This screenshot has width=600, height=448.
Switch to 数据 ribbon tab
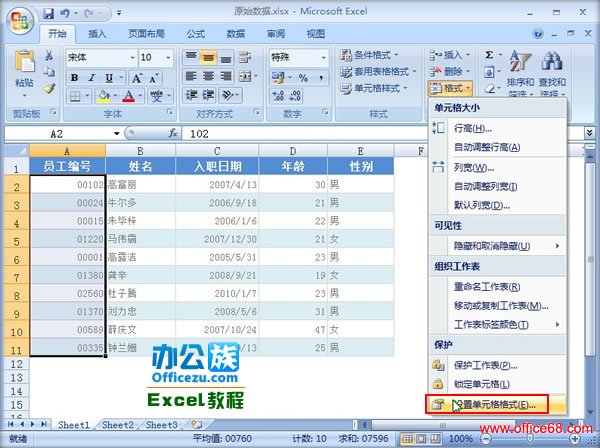coord(236,34)
